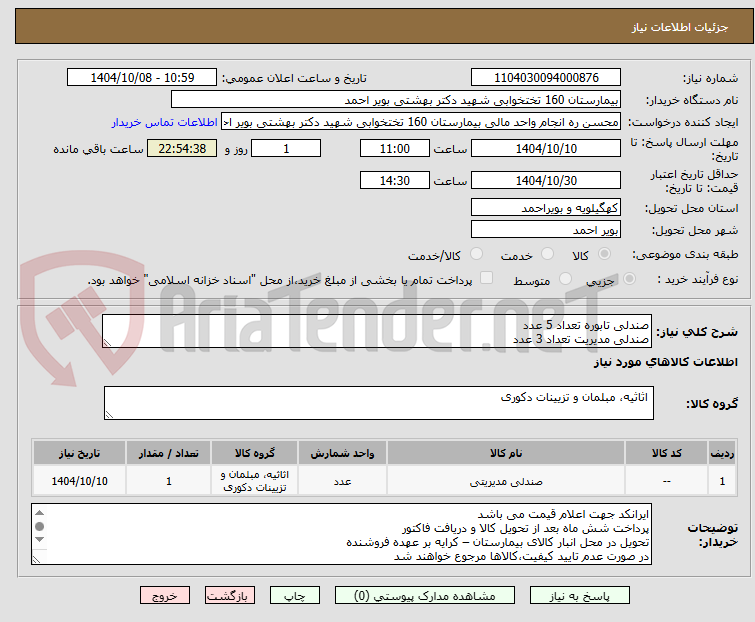Select the متوسط purchase type radio
Image resolution: width=755 pixels, height=622 pixels.
[565, 279]
